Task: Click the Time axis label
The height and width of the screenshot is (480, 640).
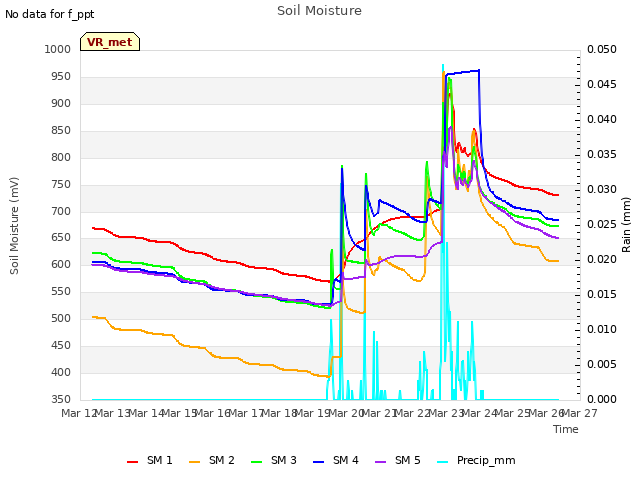Action: [566, 429]
